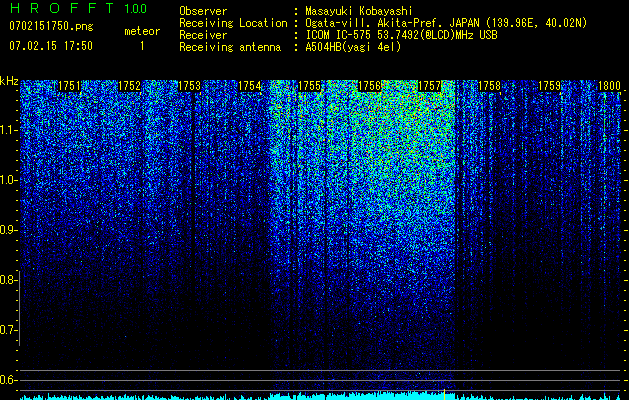Viewport: 629px width, 400px height.
Task: Click the date 07.02.15 17:50
Action: [x=51, y=46]
